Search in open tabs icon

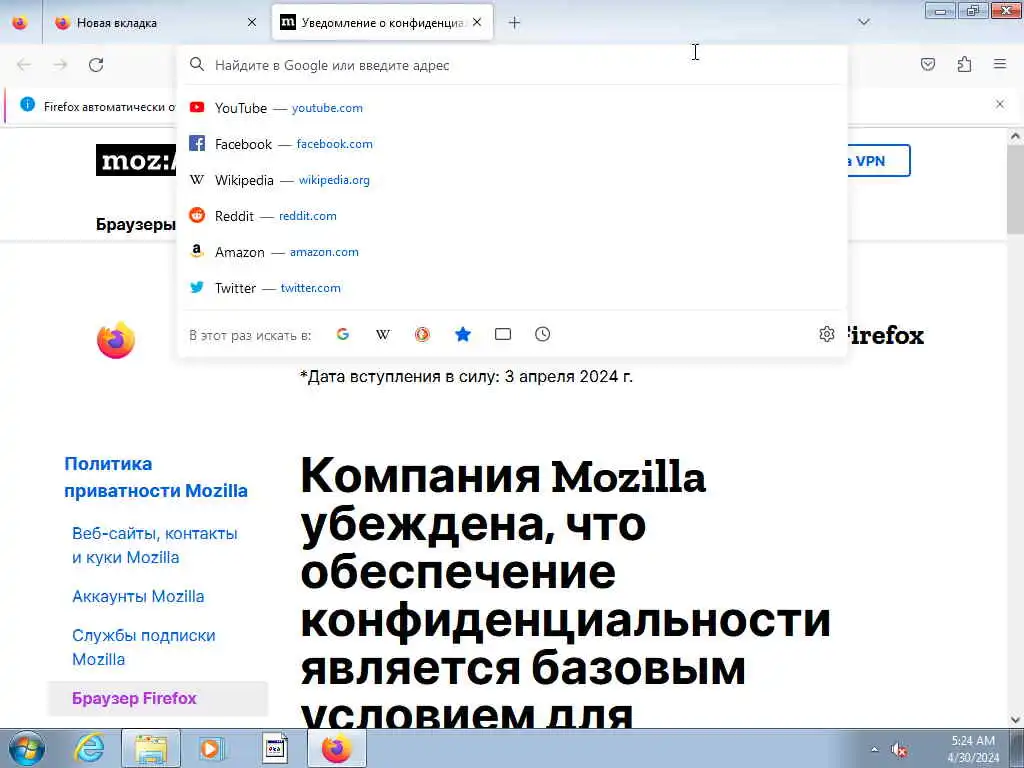click(503, 334)
